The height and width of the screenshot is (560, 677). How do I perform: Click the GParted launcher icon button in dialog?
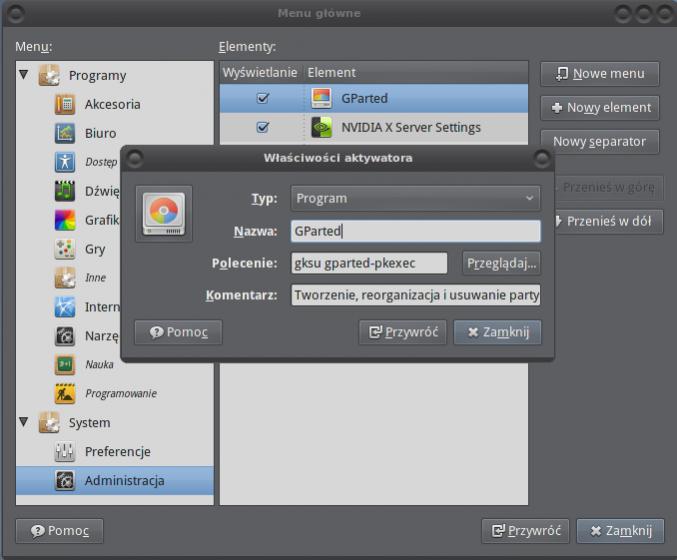(163, 213)
